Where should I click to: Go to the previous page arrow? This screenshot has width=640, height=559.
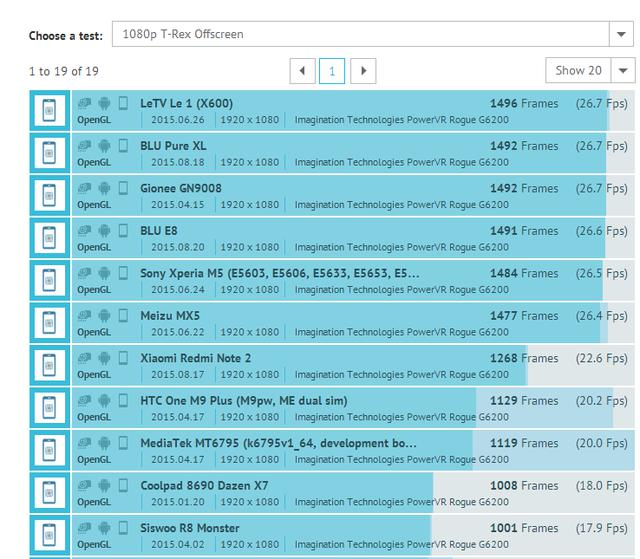pos(302,71)
